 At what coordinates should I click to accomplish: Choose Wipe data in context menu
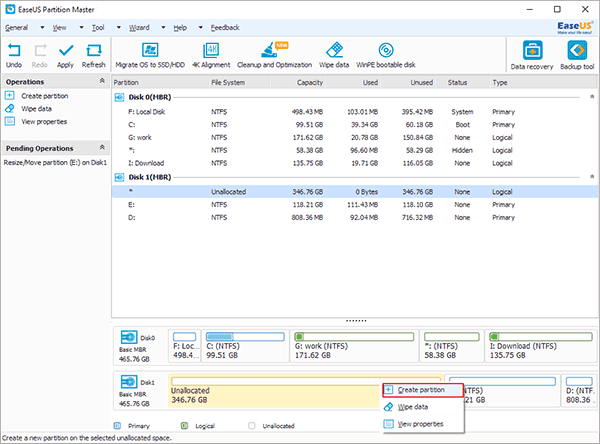click(x=423, y=407)
